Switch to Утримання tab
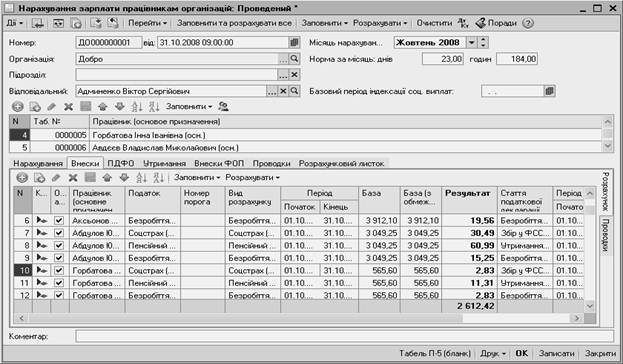The image size is (623, 364). click(x=164, y=163)
